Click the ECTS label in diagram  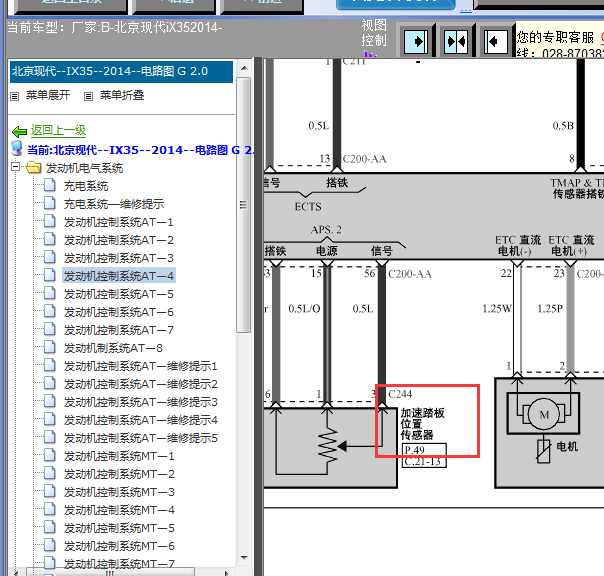[x=308, y=207]
